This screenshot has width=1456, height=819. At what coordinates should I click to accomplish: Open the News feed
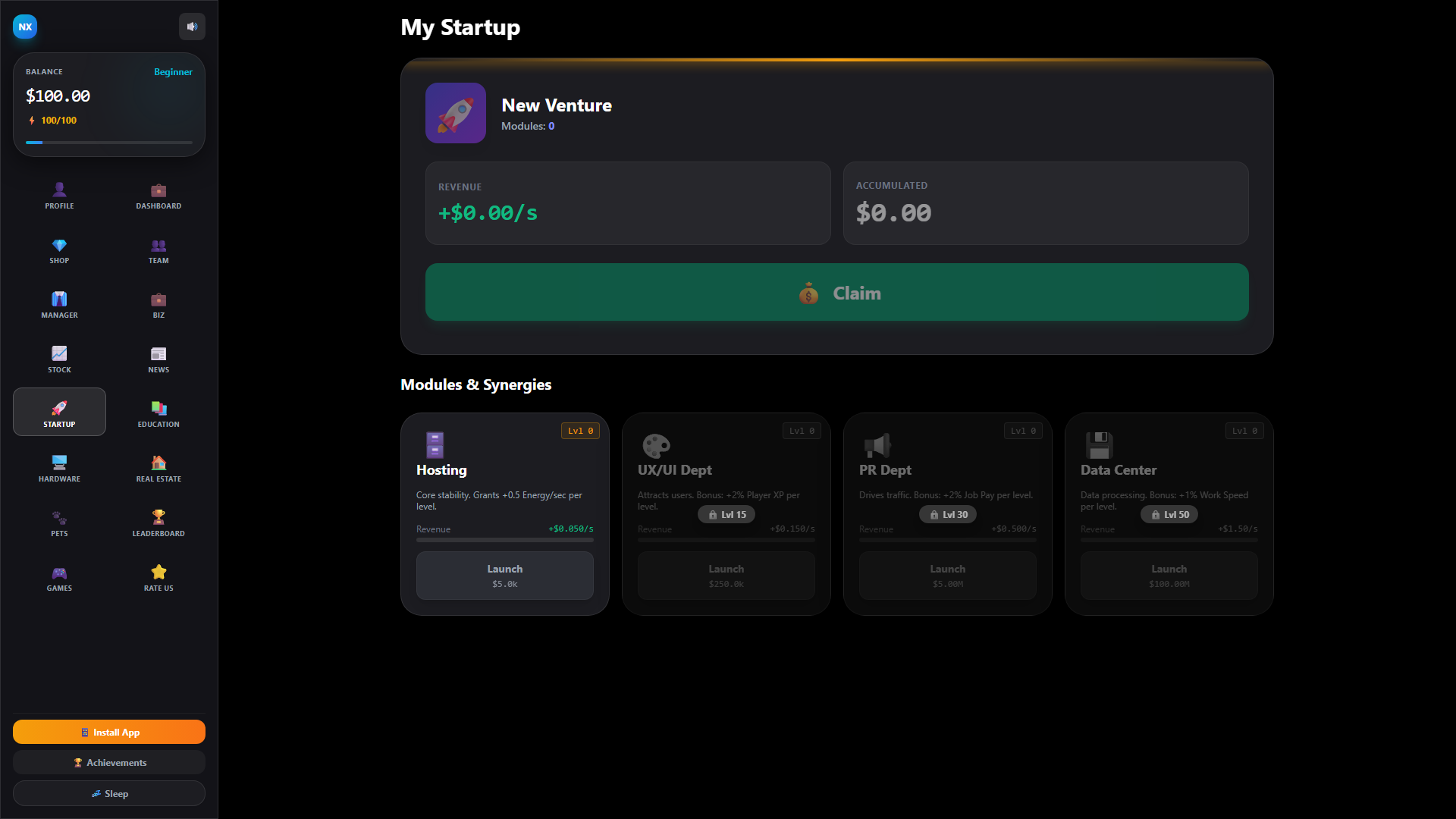click(x=158, y=359)
